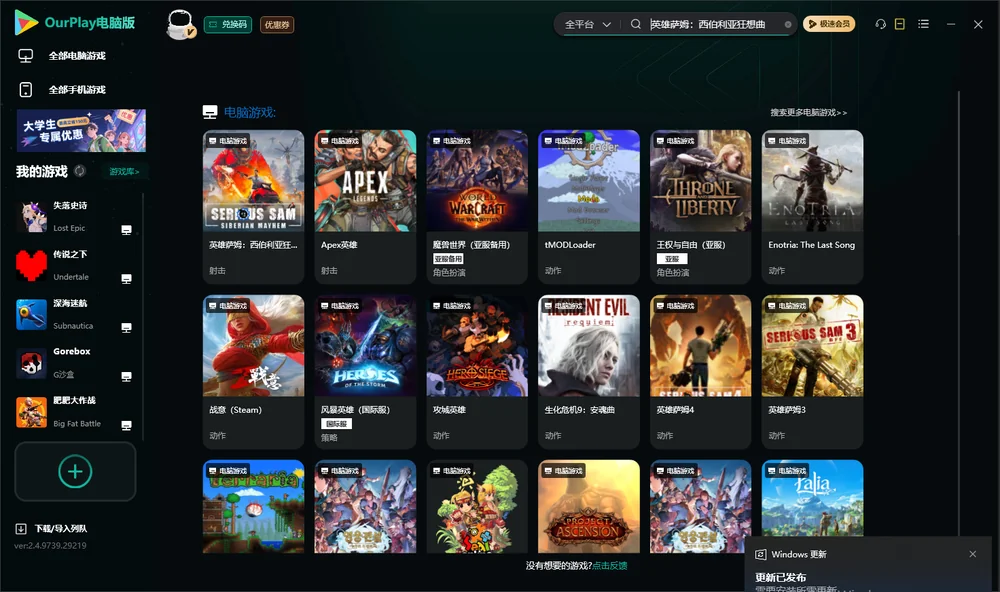Open customer support headset icon
This screenshot has width=1000, height=592.
(x=881, y=24)
